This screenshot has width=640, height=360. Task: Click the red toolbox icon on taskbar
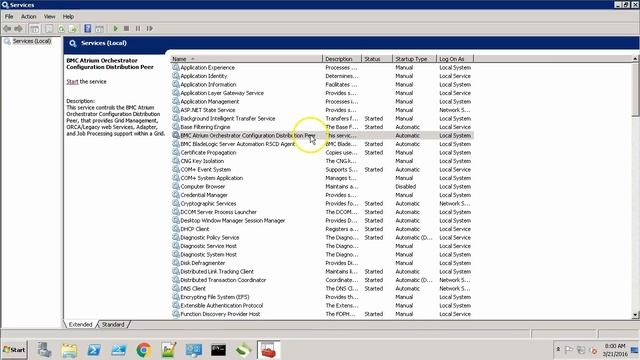tap(269, 350)
